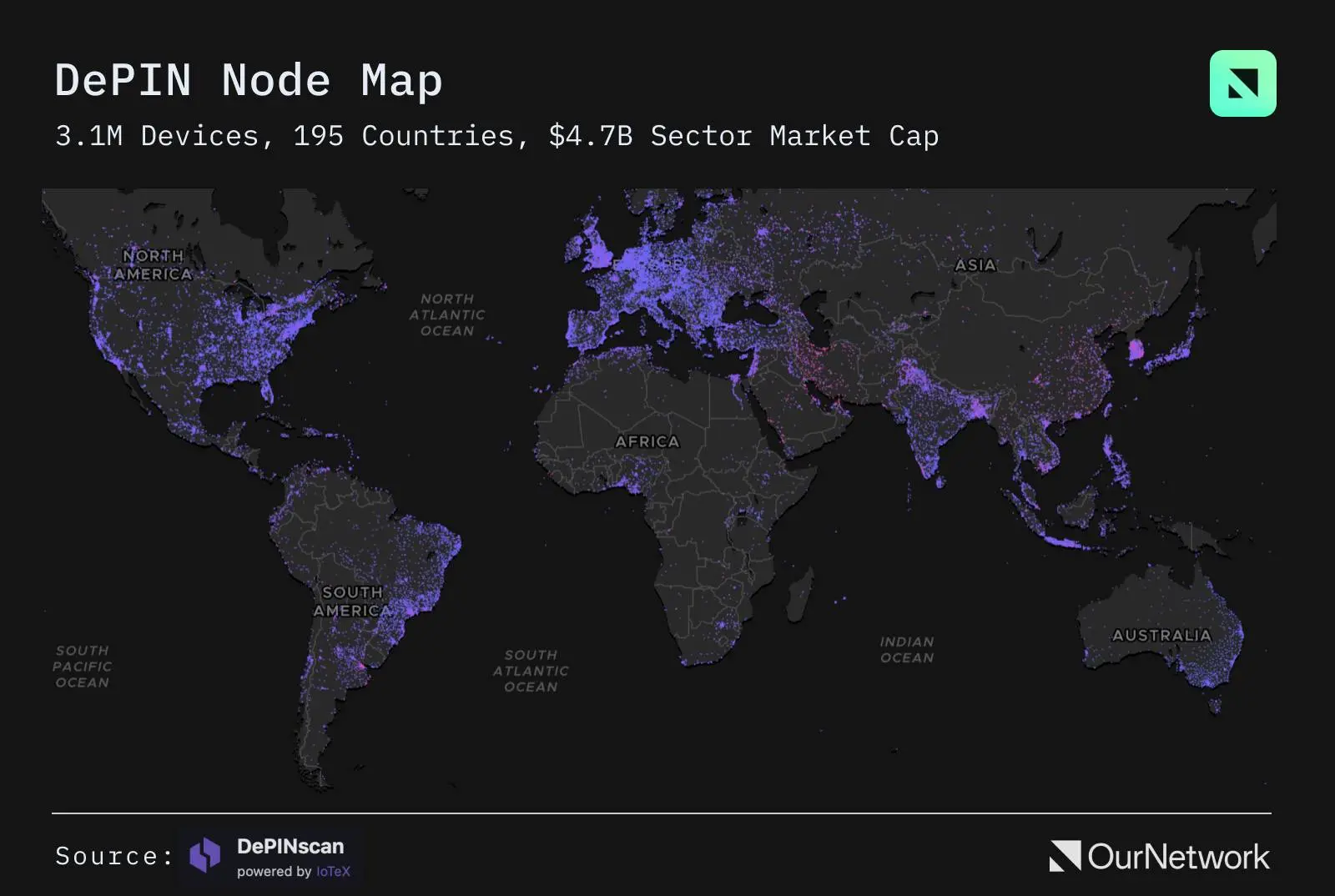Click the white OurNetwork flag icon

click(x=1065, y=856)
